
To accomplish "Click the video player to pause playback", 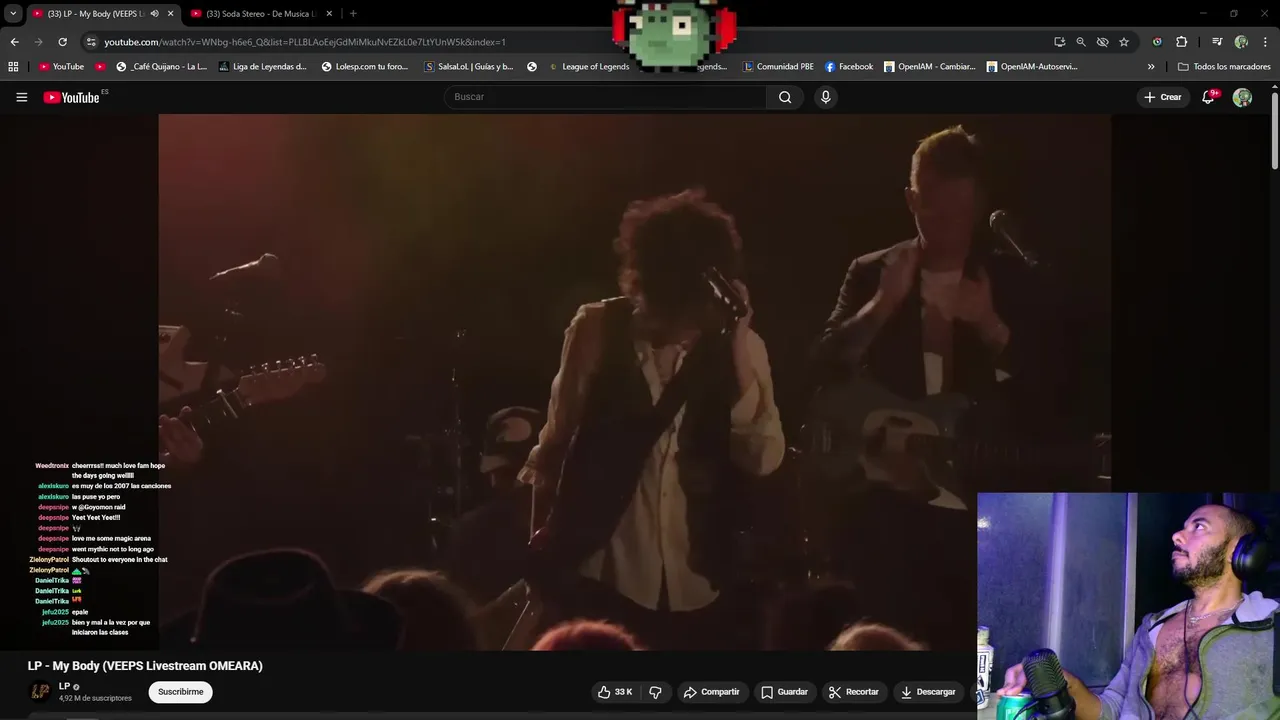I will coord(634,382).
